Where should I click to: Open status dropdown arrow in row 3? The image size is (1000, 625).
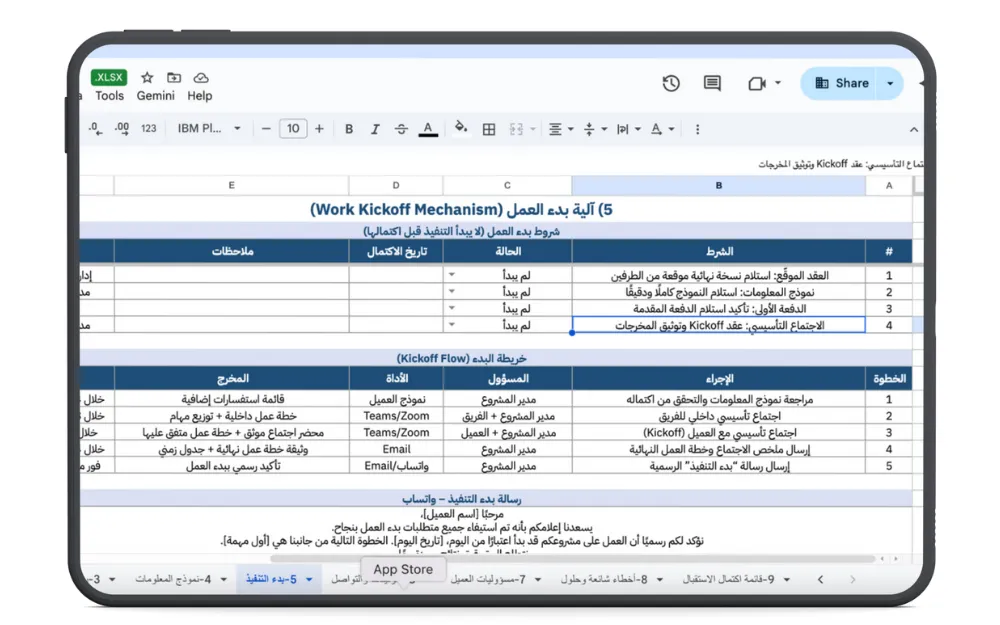[452, 308]
